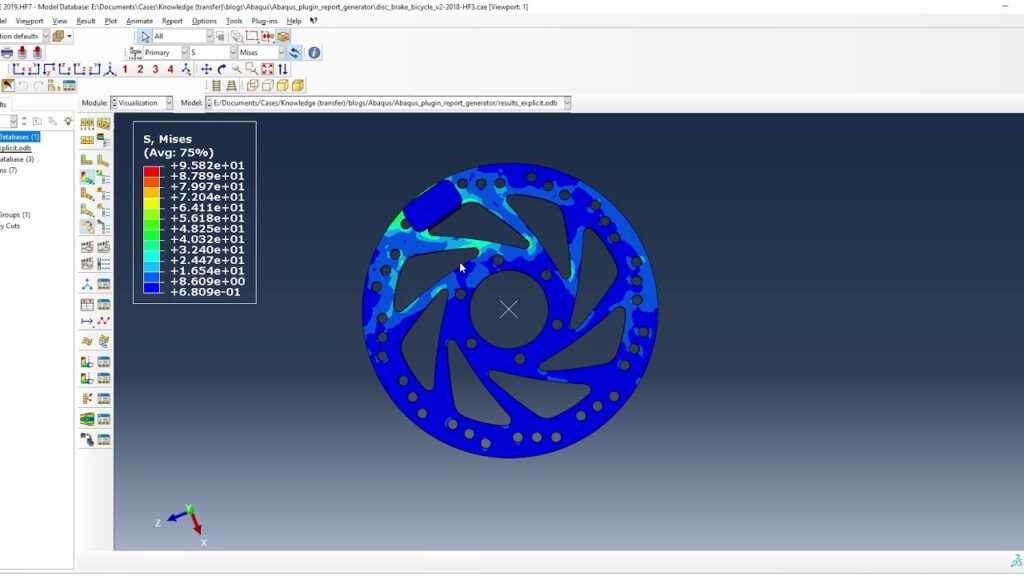This screenshot has height=576, width=1024.
Task: Open the Result menu
Action: (x=88, y=20)
